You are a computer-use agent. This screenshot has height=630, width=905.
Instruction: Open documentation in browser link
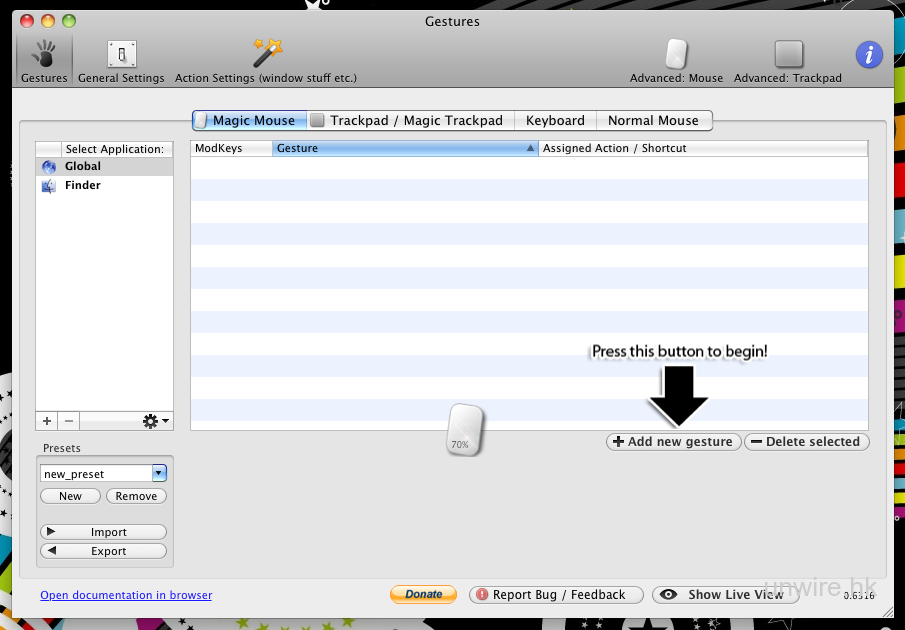(x=126, y=595)
